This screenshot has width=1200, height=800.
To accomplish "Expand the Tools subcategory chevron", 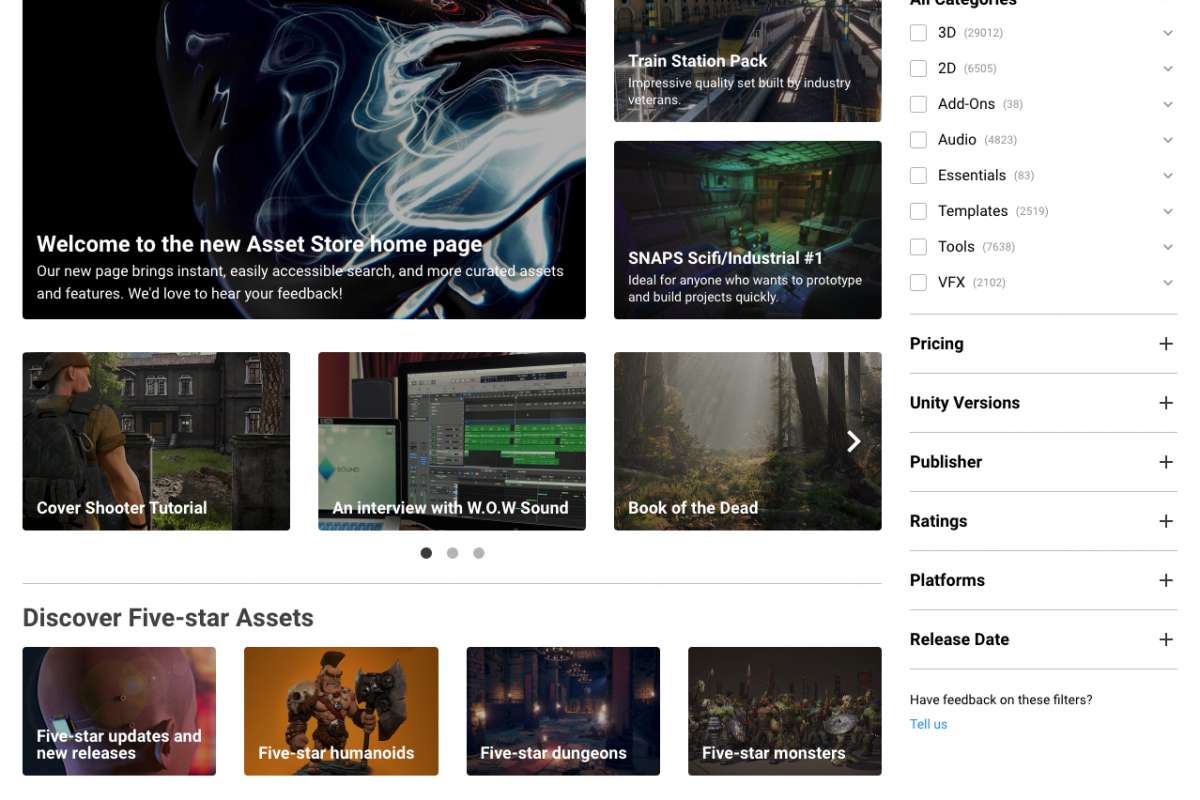I will click(x=1168, y=247).
